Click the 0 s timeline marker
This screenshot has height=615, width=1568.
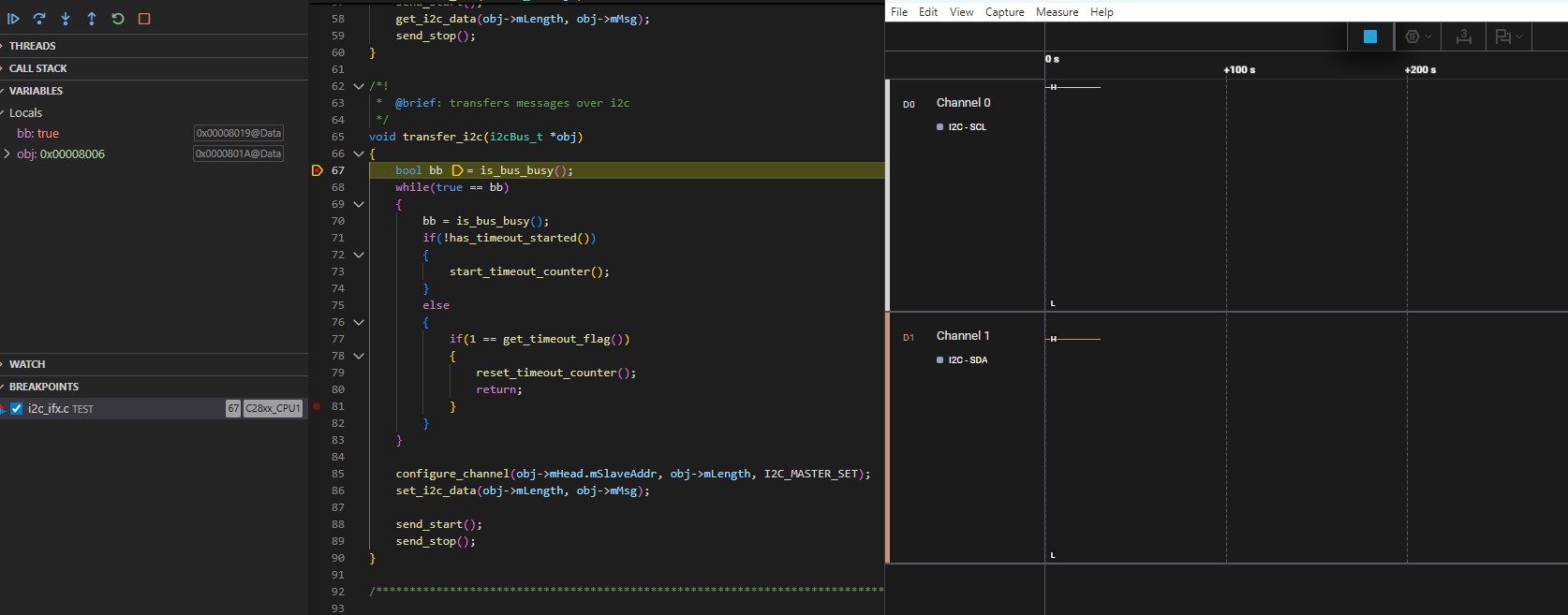1053,59
